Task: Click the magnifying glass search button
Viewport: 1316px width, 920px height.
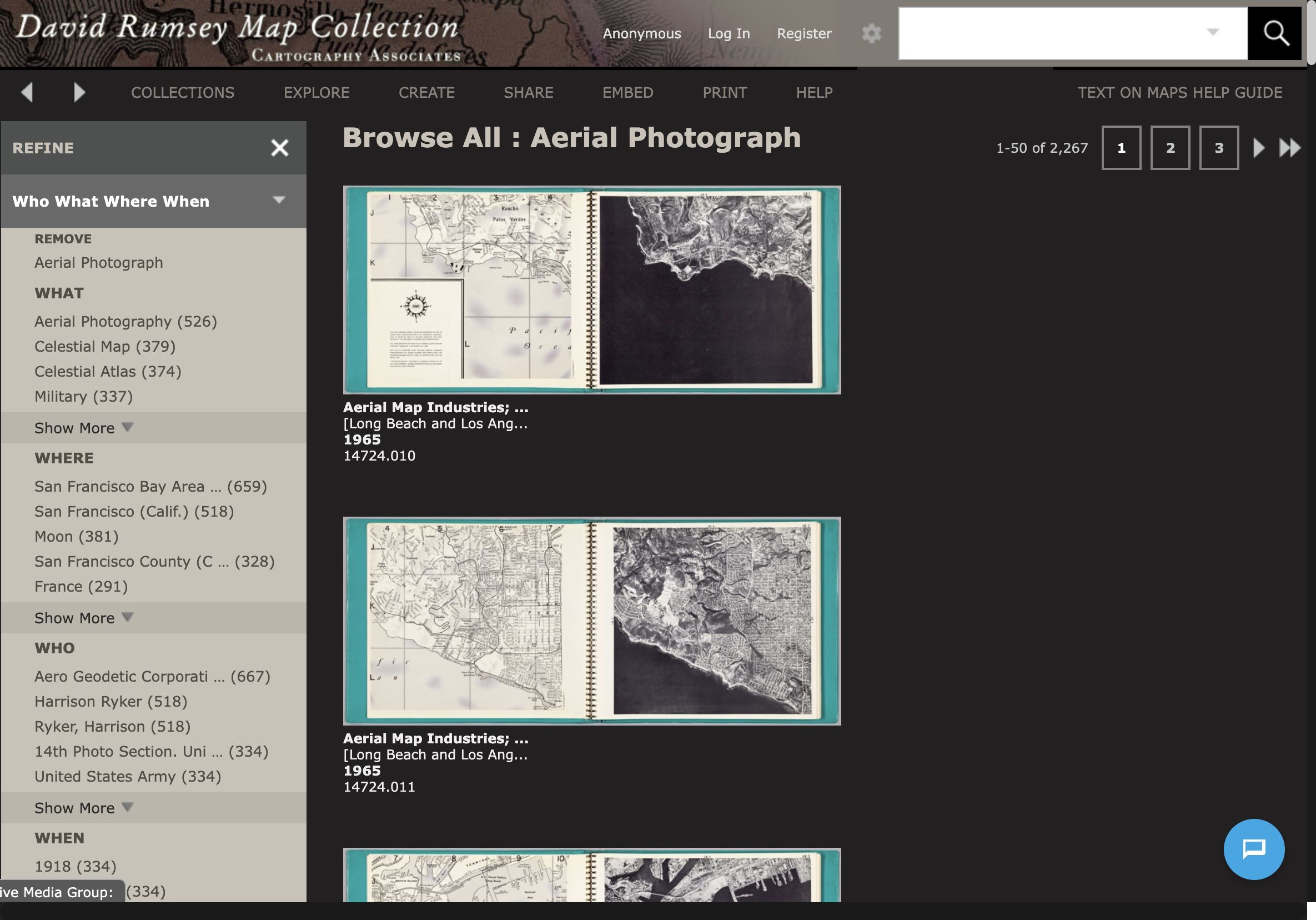Action: point(1275,33)
